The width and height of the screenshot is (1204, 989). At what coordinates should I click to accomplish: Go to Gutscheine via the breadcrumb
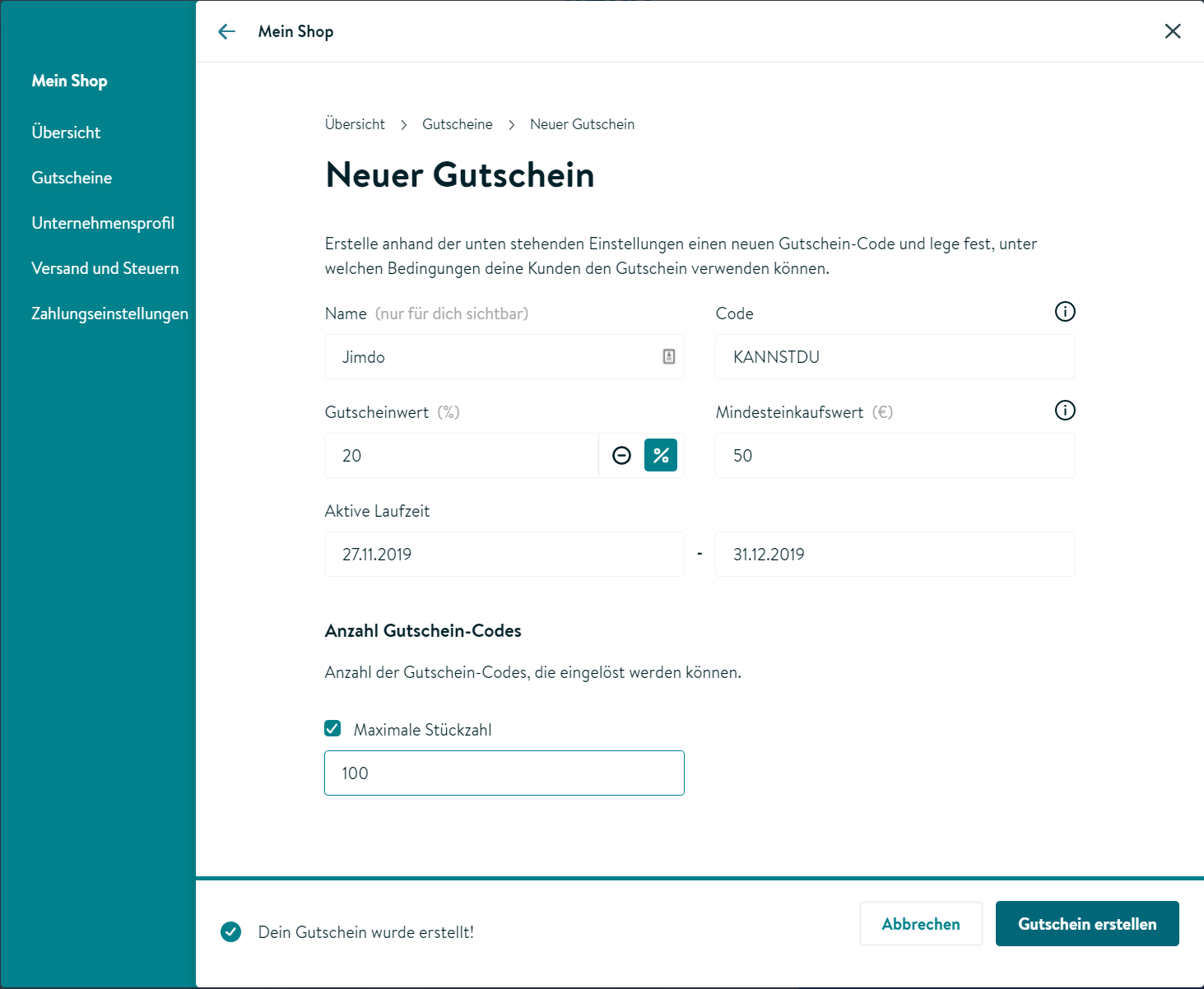[458, 124]
